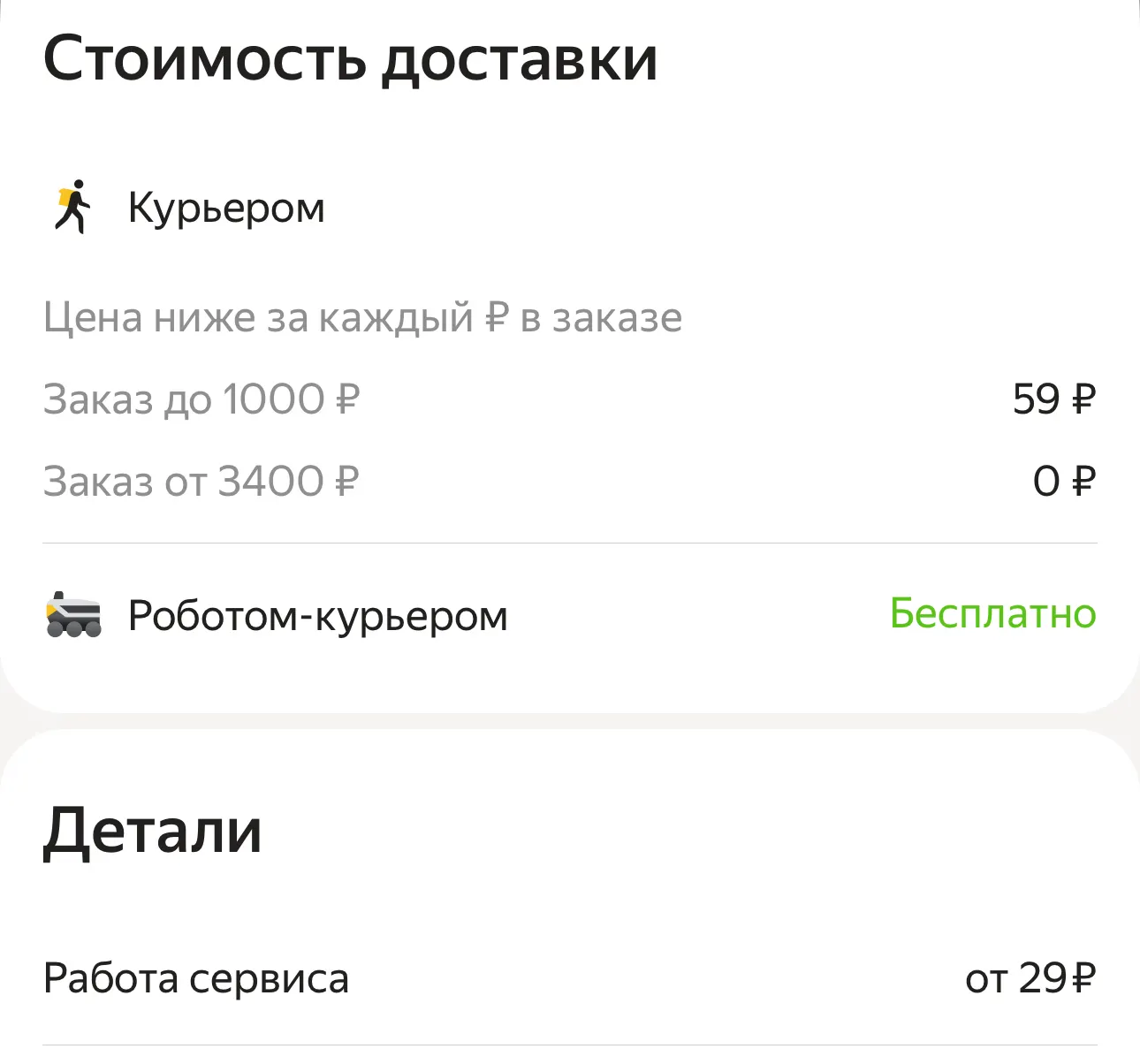Tap the 0 ₽ delivery price
The width and height of the screenshot is (1140, 1064).
pos(1063,482)
